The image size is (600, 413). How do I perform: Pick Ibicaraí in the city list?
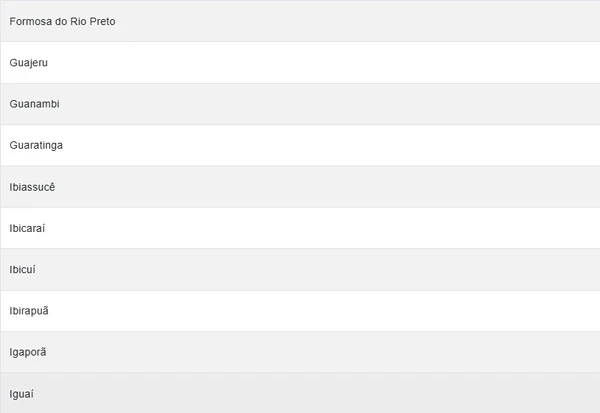300,228
